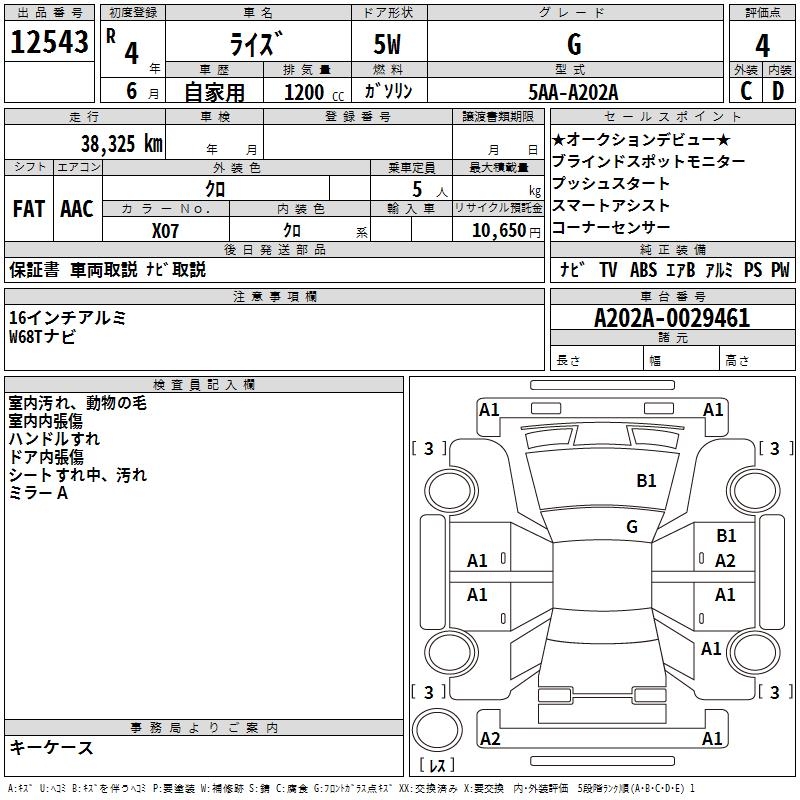
Task: Click ABS in the genuine equipment row
Action: tap(643, 270)
